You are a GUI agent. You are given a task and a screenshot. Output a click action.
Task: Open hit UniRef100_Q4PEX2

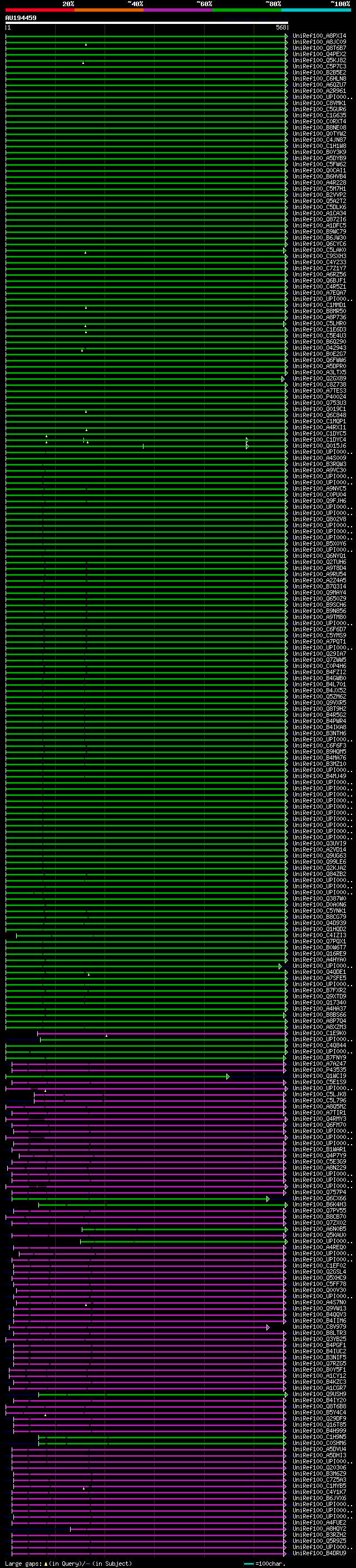click(x=319, y=54)
